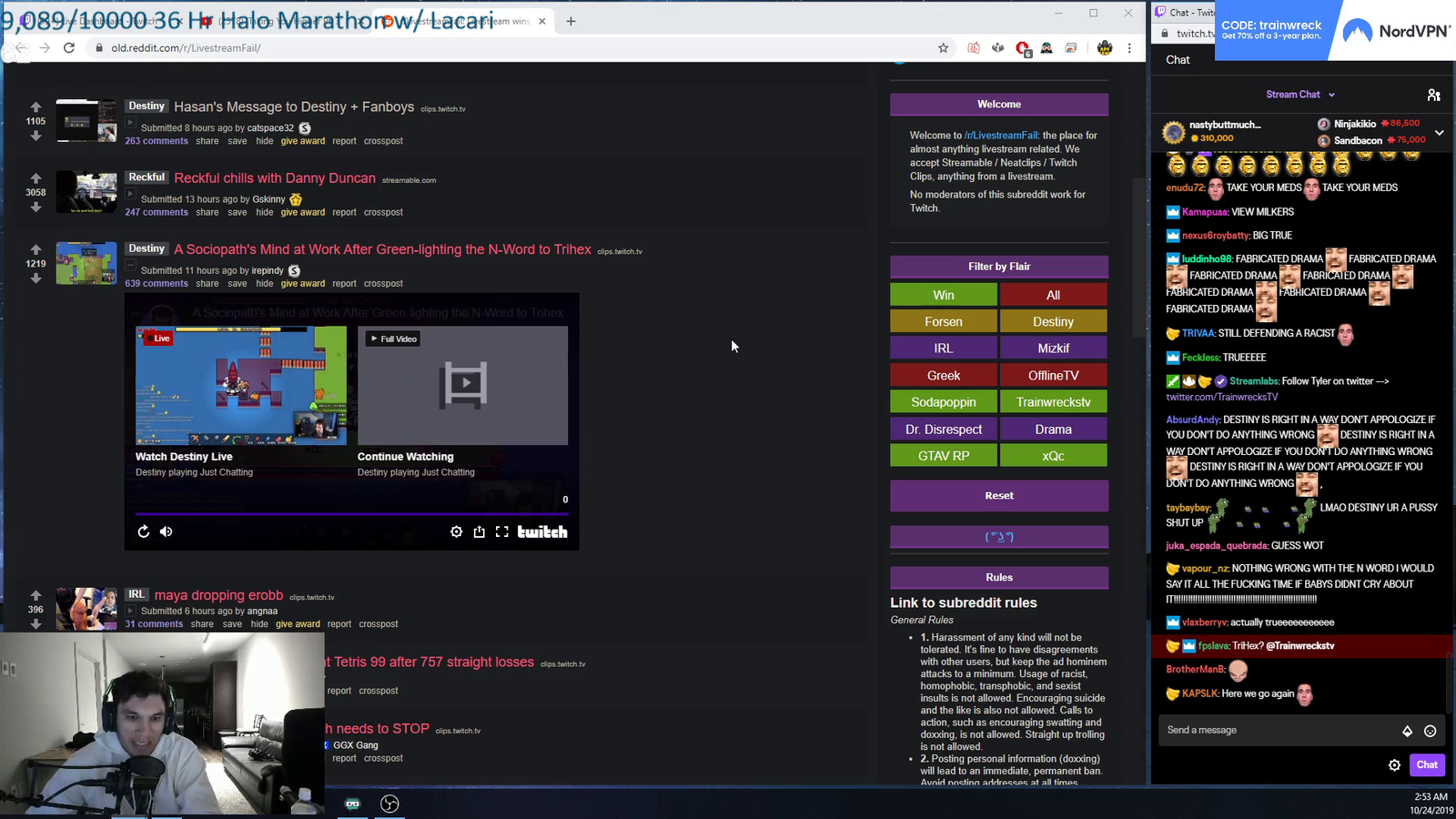Open the OBS icon in the taskbar
The height and width of the screenshot is (819, 1456).
(x=389, y=804)
